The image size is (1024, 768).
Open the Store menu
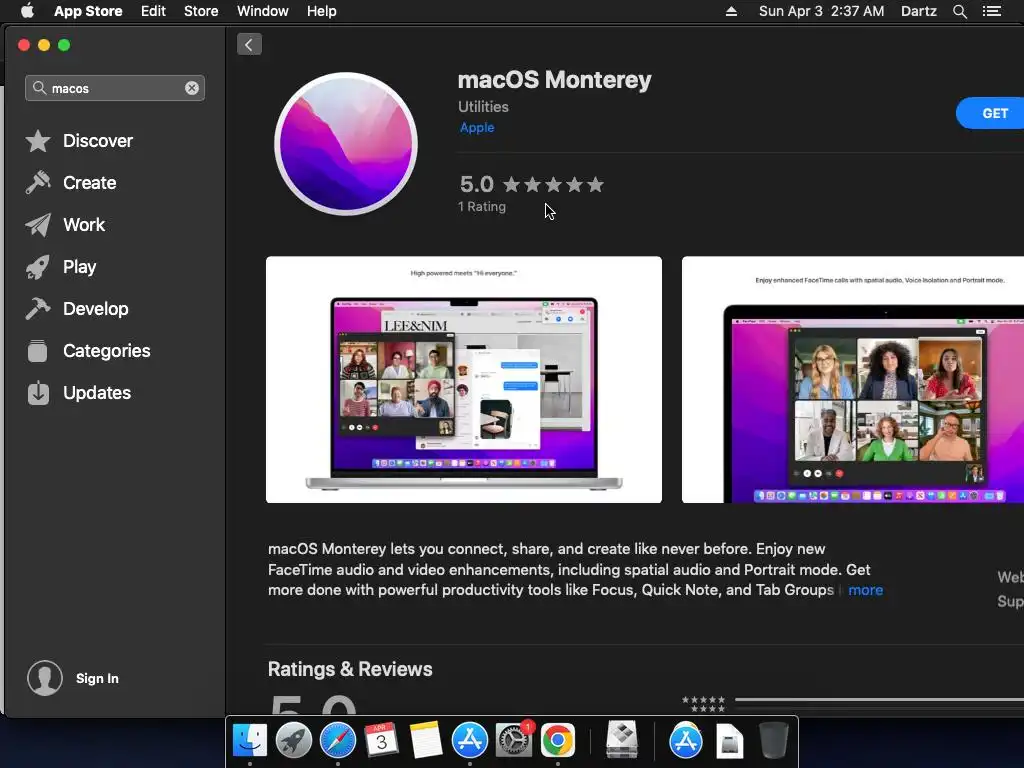[201, 11]
